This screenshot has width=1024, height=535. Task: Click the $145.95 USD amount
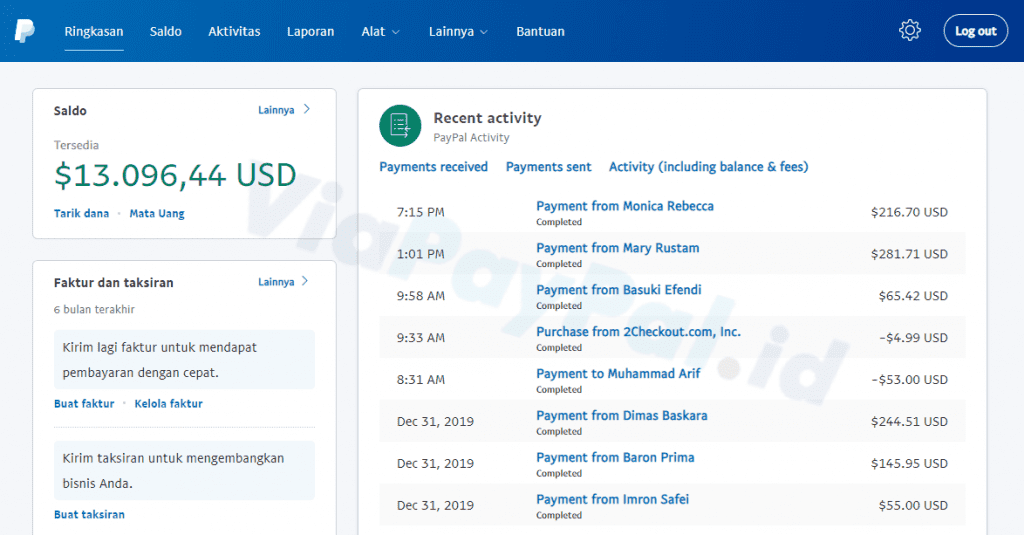coord(909,463)
